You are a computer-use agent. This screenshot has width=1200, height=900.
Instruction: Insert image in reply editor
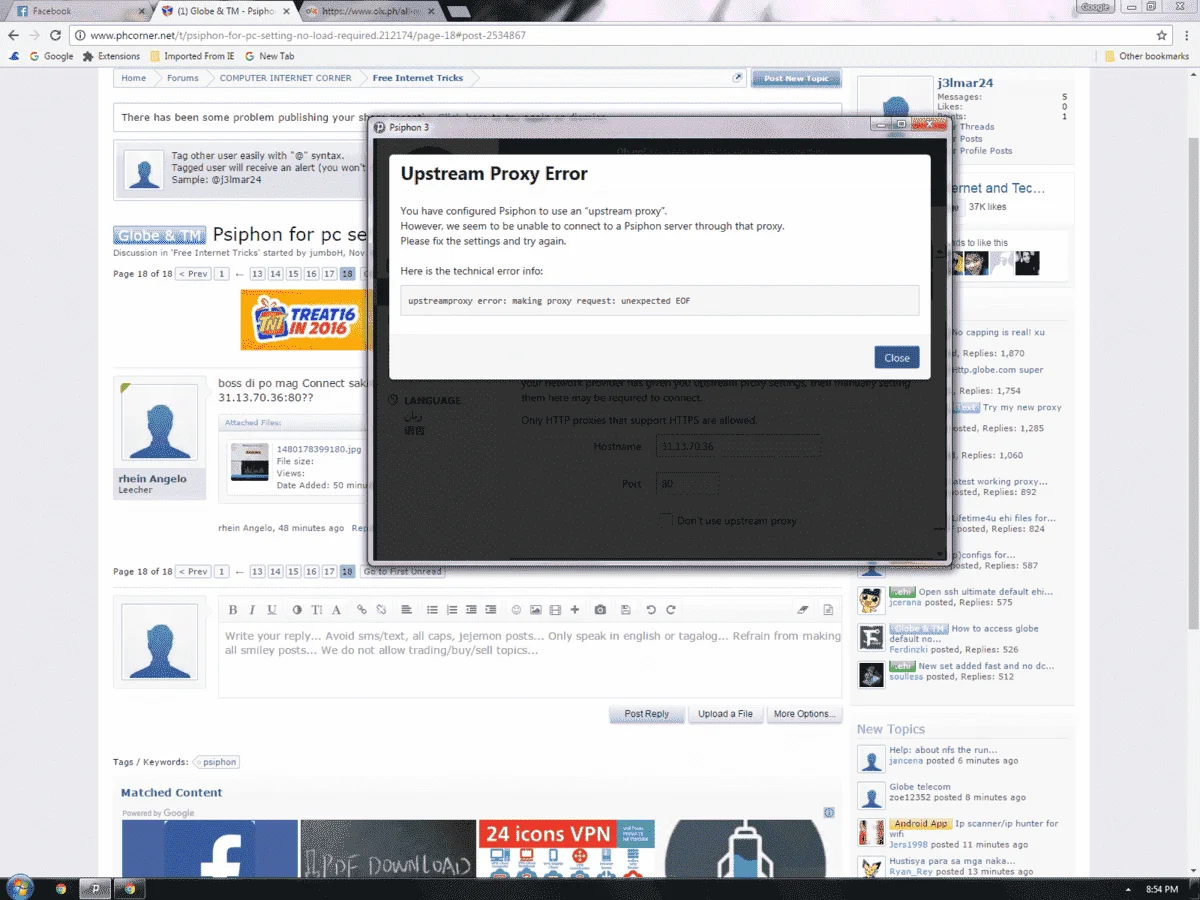click(x=536, y=610)
